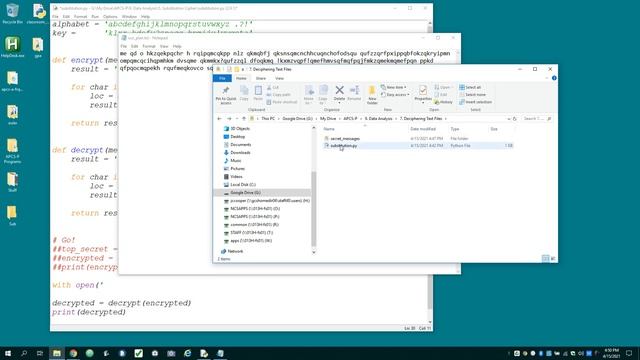Viewport: 640px width, 360px height.
Task: Click the Paste icon in Clipboard group
Action: coord(258,93)
